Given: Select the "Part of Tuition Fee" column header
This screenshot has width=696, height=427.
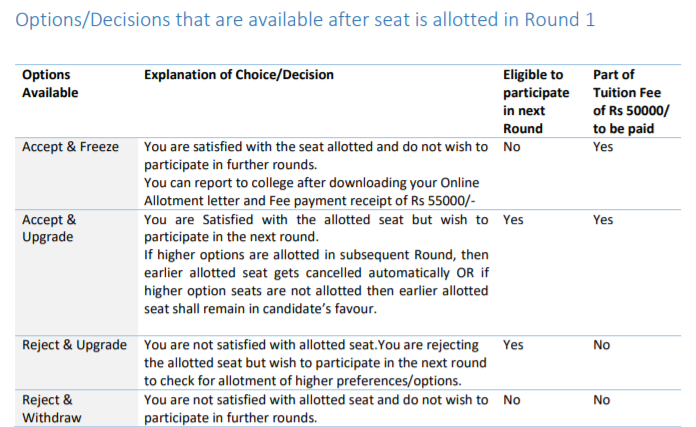Looking at the screenshot, I should pos(630,101).
